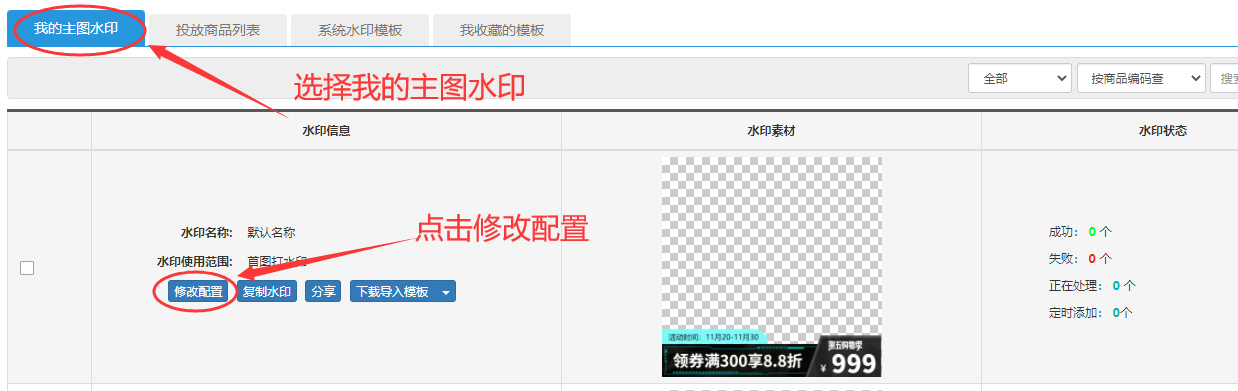The image size is (1238, 391).
Task: Expand the 全部 filter dropdown
Action: (x=1020, y=78)
